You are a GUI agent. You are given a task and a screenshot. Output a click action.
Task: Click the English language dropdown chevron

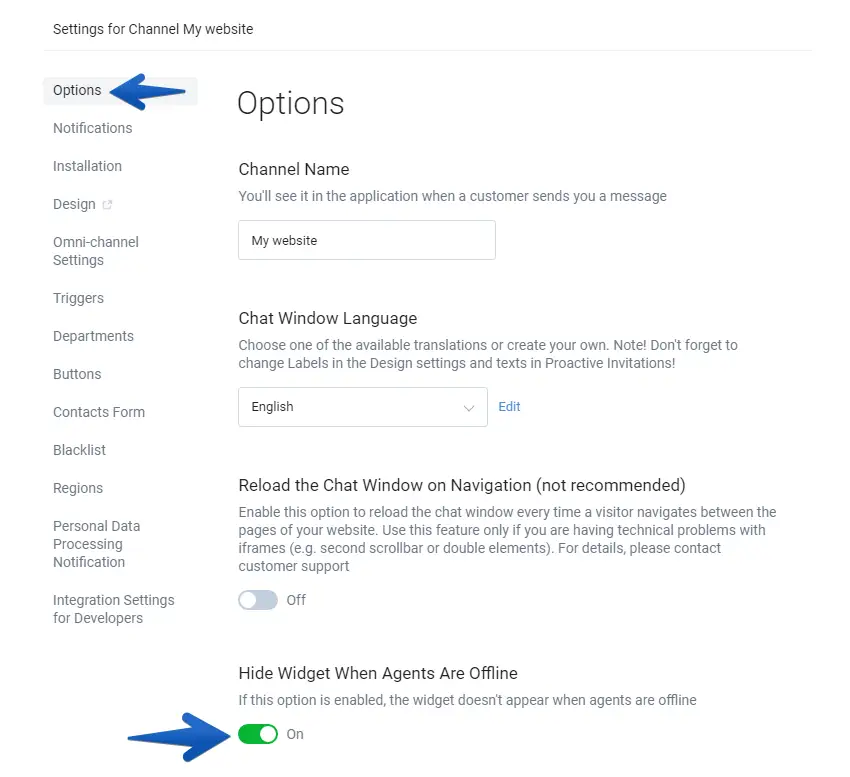[x=469, y=408]
